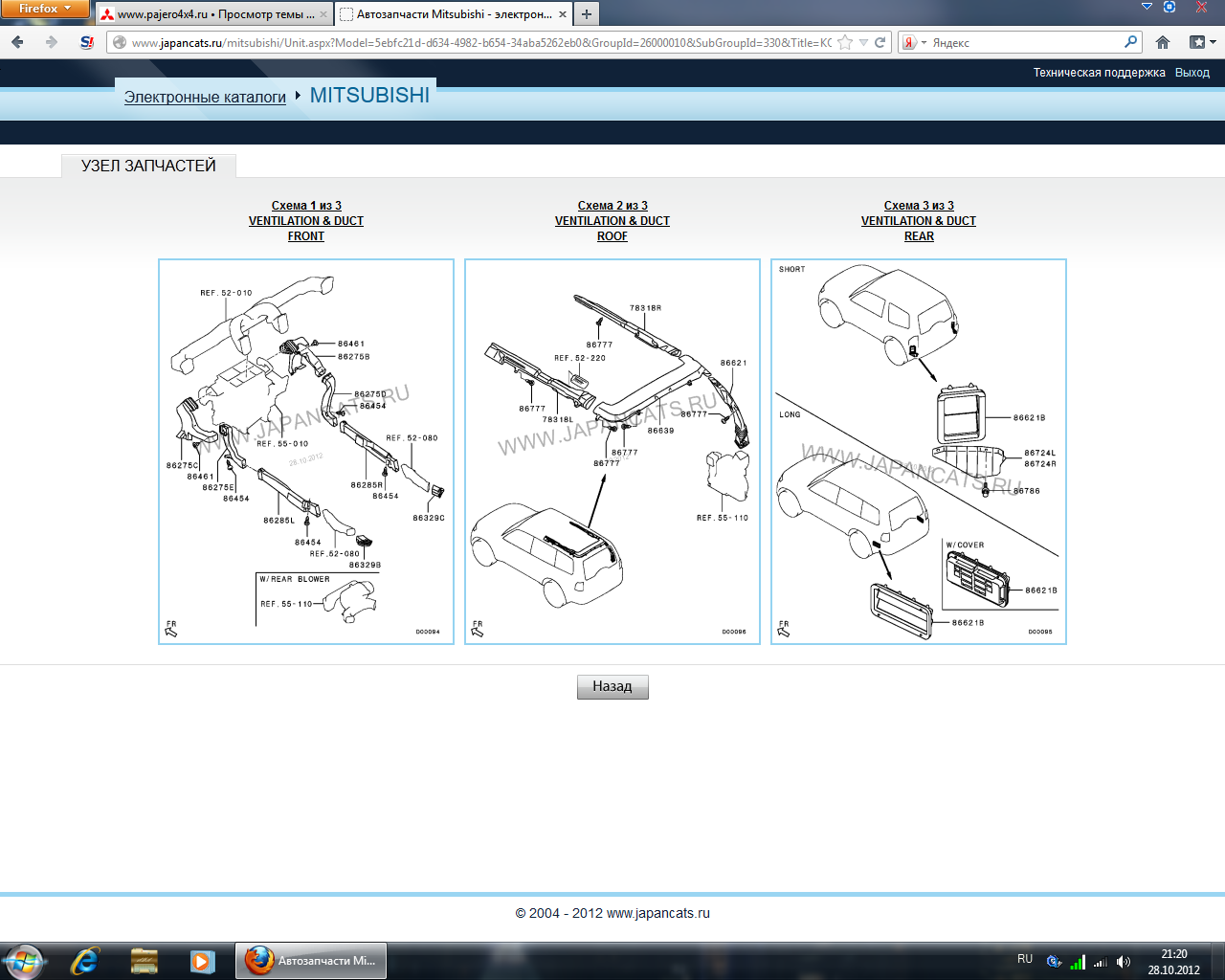Viewport: 1225px width, 980px height.
Task: Launch Windows Media Player from the taskbar
Action: point(202,961)
